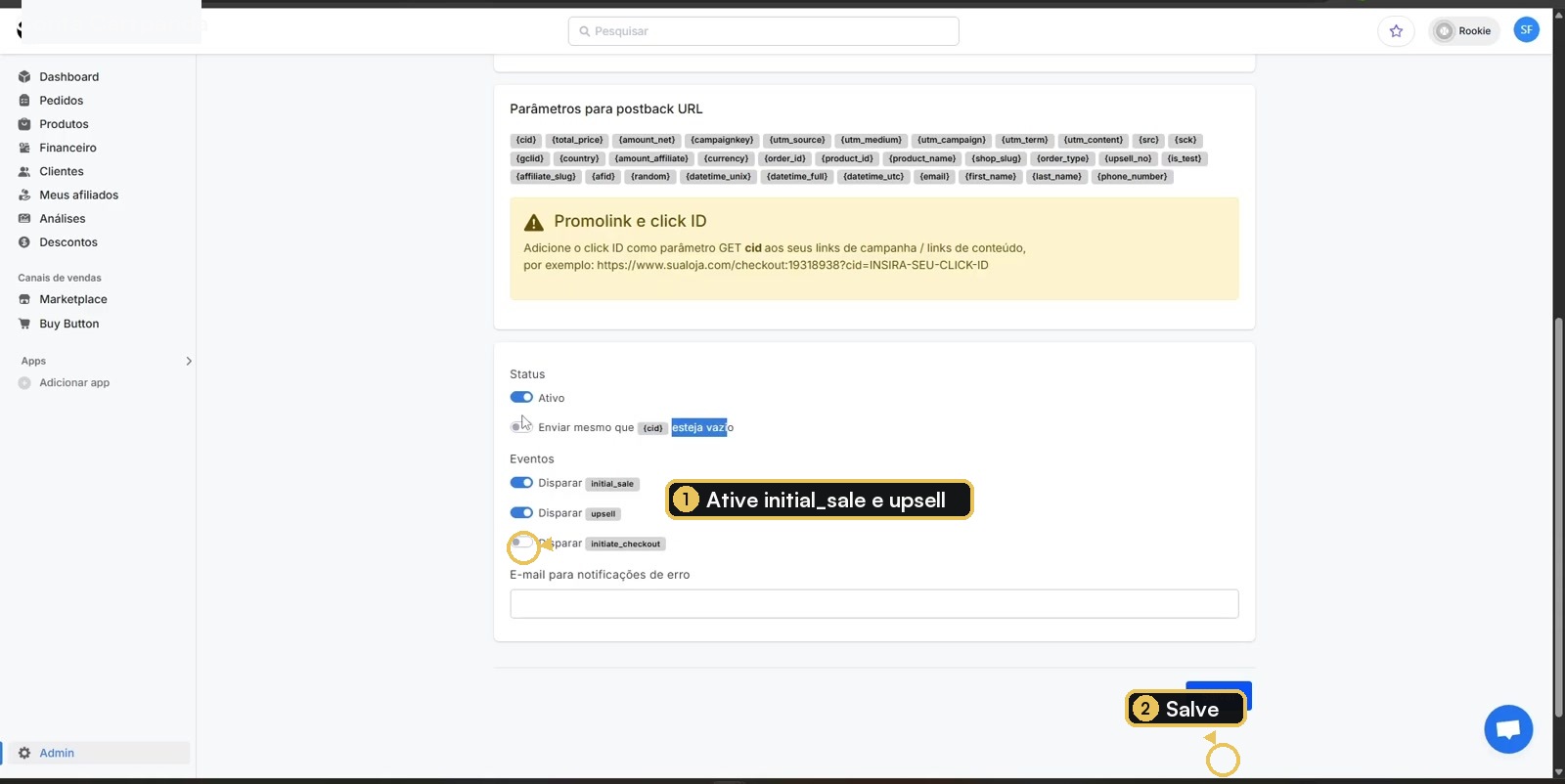
Task: Toggle Disparar upsell switch
Action: click(x=521, y=512)
